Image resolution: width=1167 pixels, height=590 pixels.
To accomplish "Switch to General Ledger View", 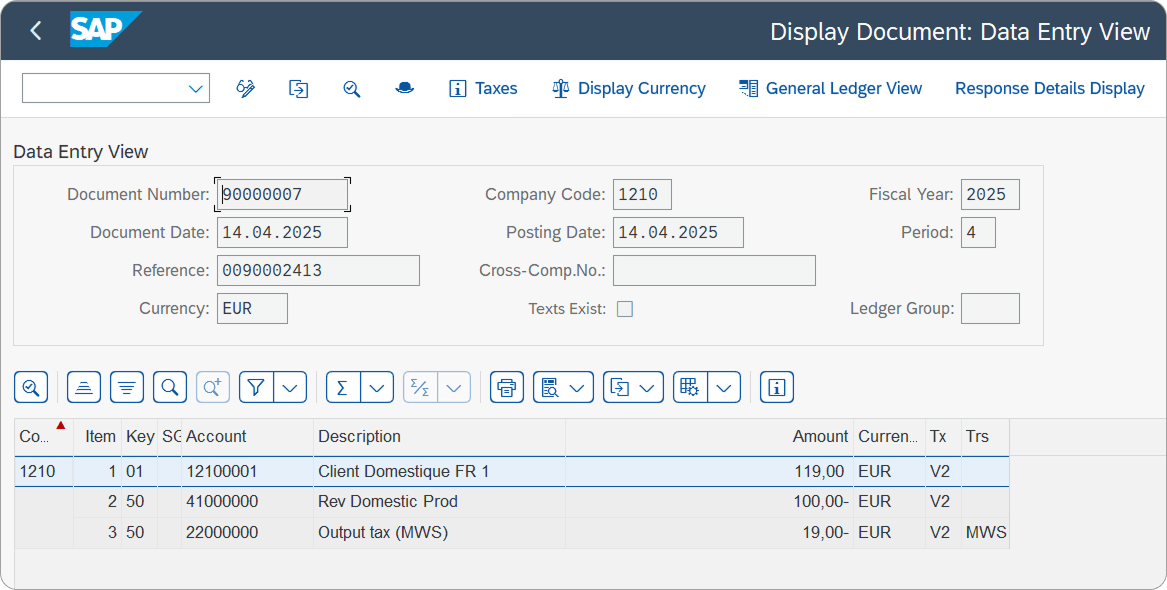I will tap(830, 88).
